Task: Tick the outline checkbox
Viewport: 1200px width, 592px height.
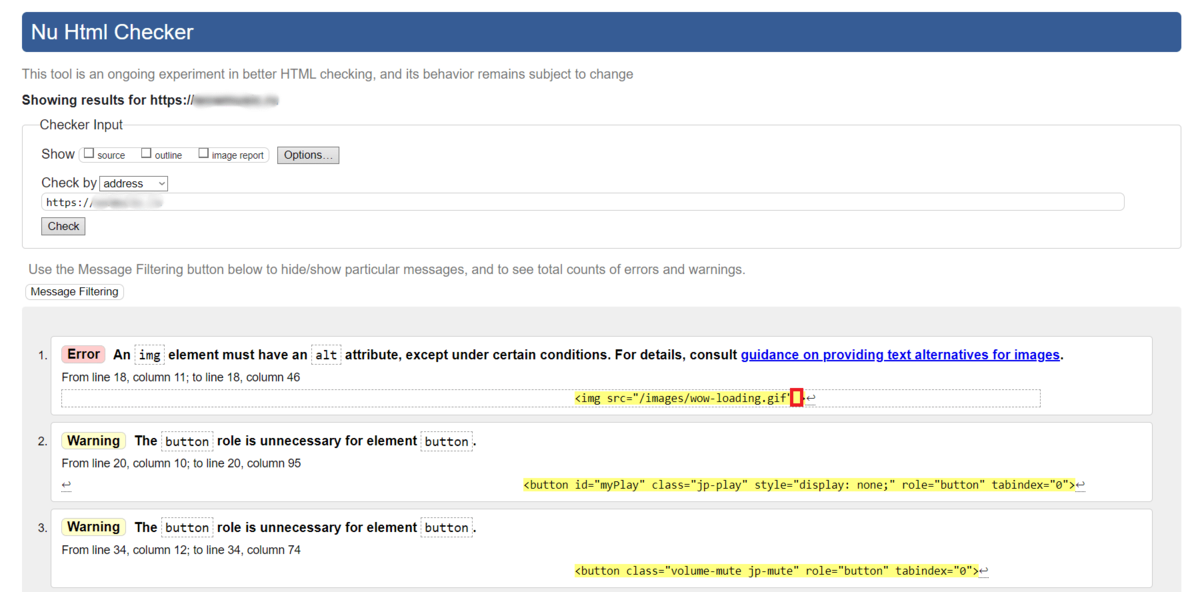Action: (x=146, y=154)
